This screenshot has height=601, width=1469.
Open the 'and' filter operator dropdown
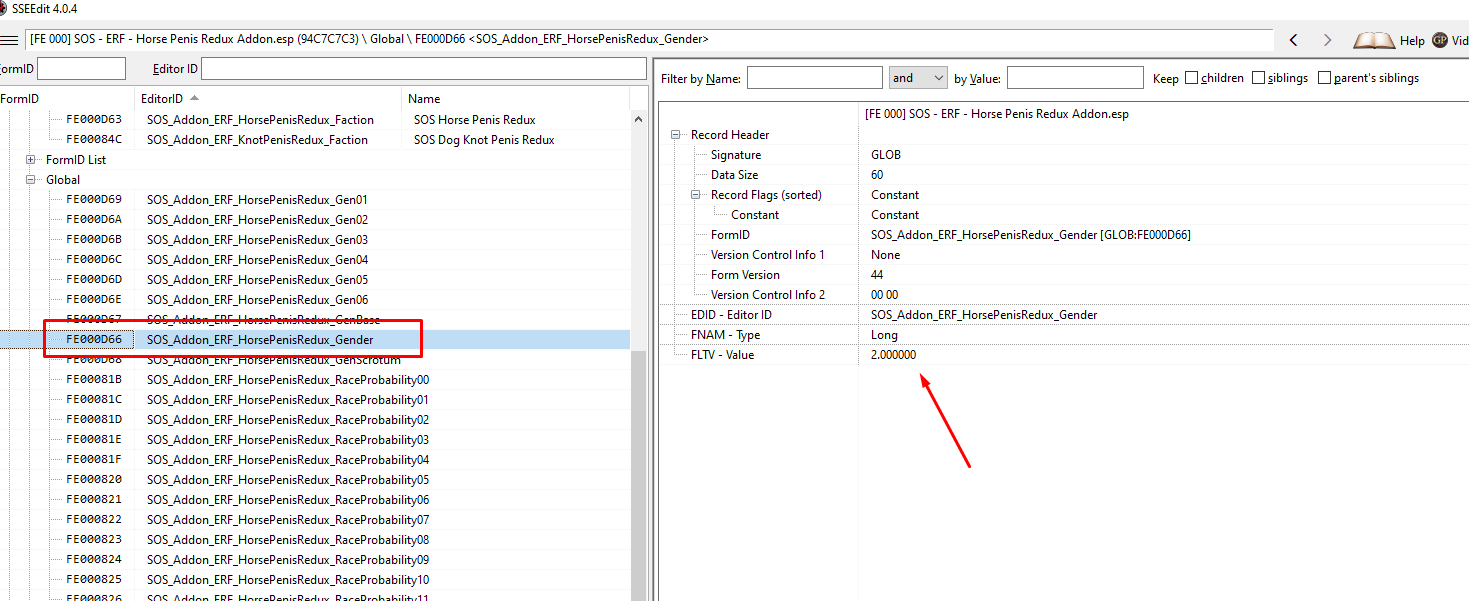coord(918,78)
